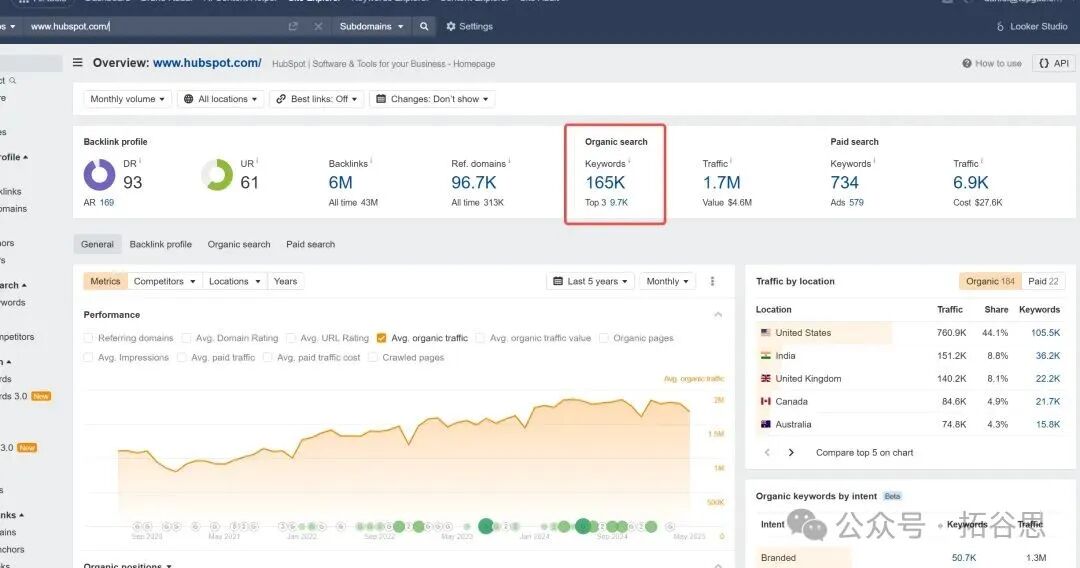This screenshot has width=1080, height=568.
Task: Enable the Organic pages checkbox
Action: [603, 338]
